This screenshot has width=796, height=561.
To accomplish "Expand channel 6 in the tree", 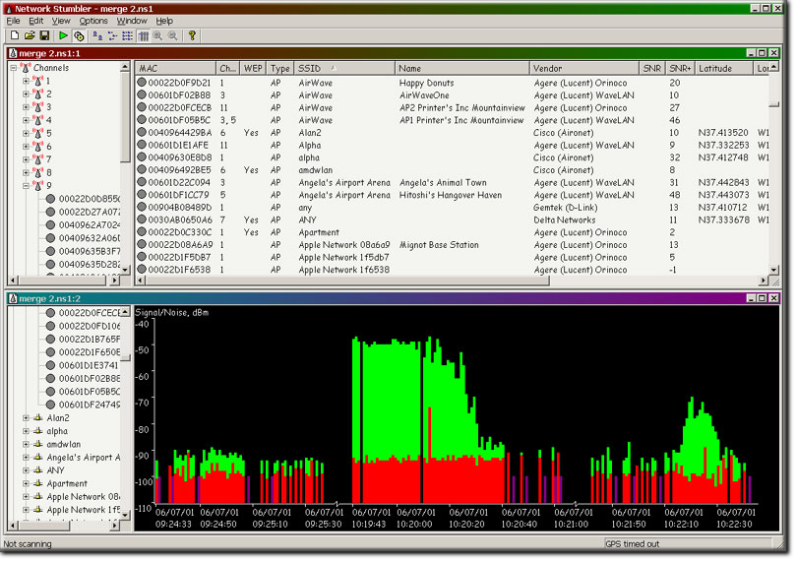I will click(26, 146).
